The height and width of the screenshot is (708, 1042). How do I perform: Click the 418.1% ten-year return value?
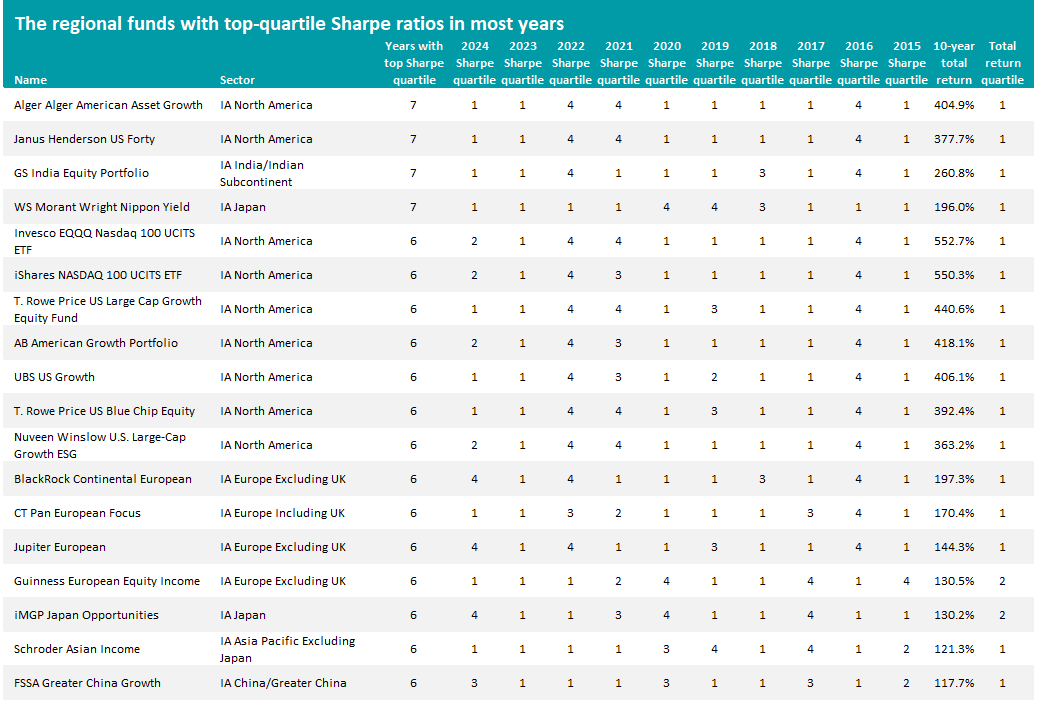954,343
